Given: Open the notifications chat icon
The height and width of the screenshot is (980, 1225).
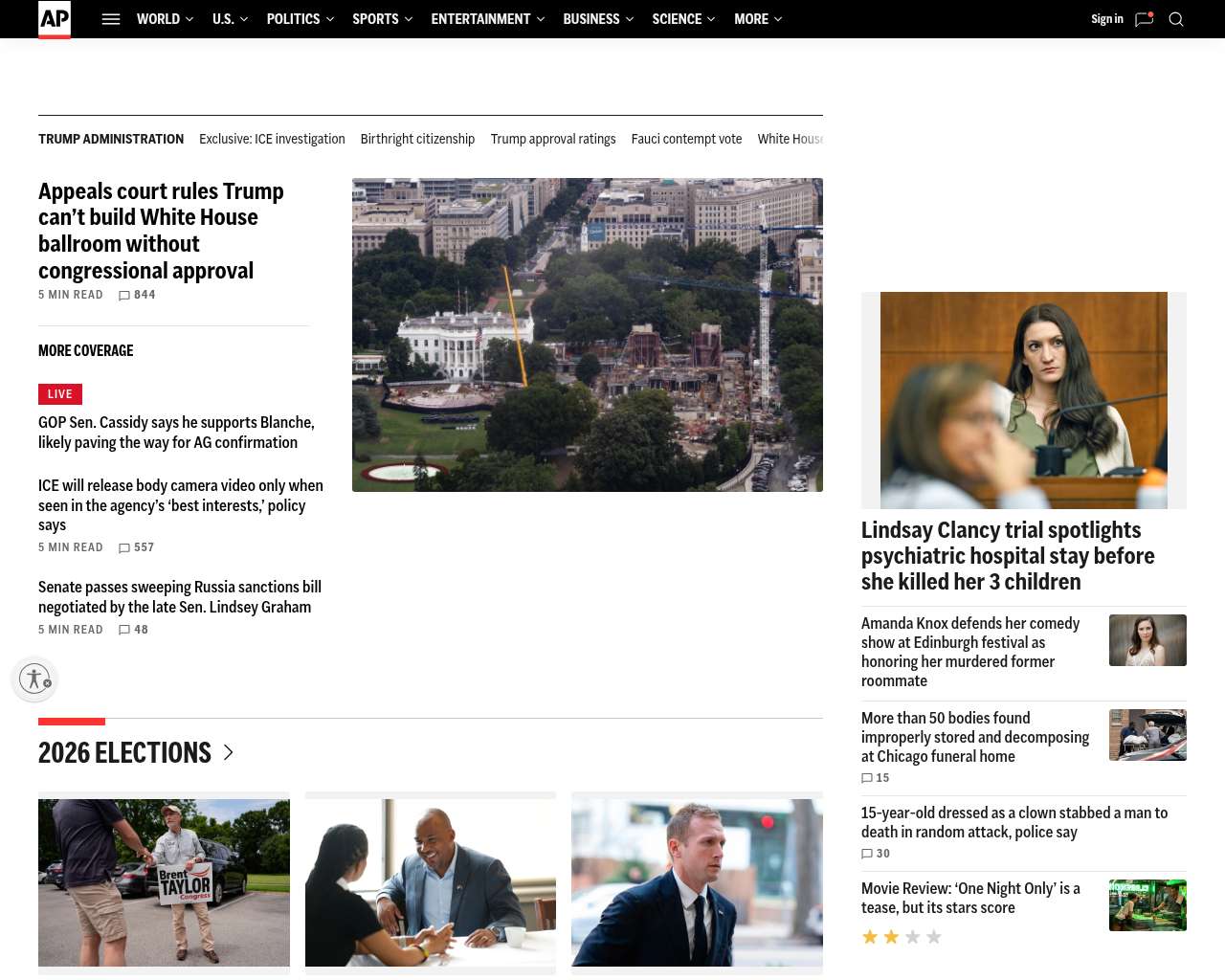Looking at the screenshot, I should [x=1145, y=19].
